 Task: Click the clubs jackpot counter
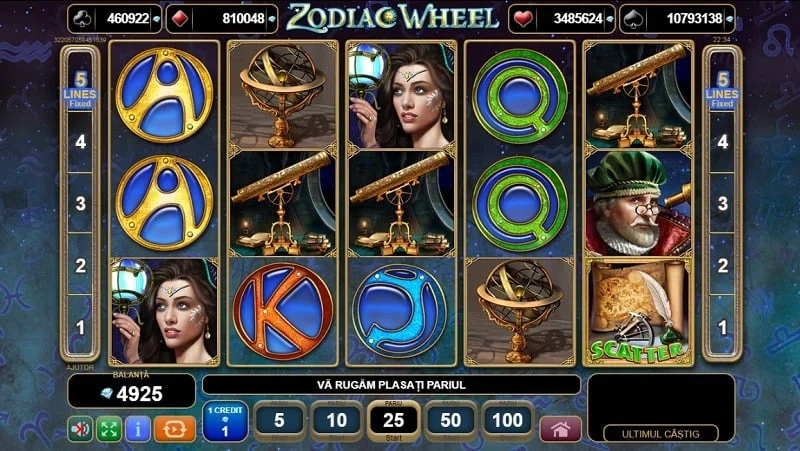114,19
